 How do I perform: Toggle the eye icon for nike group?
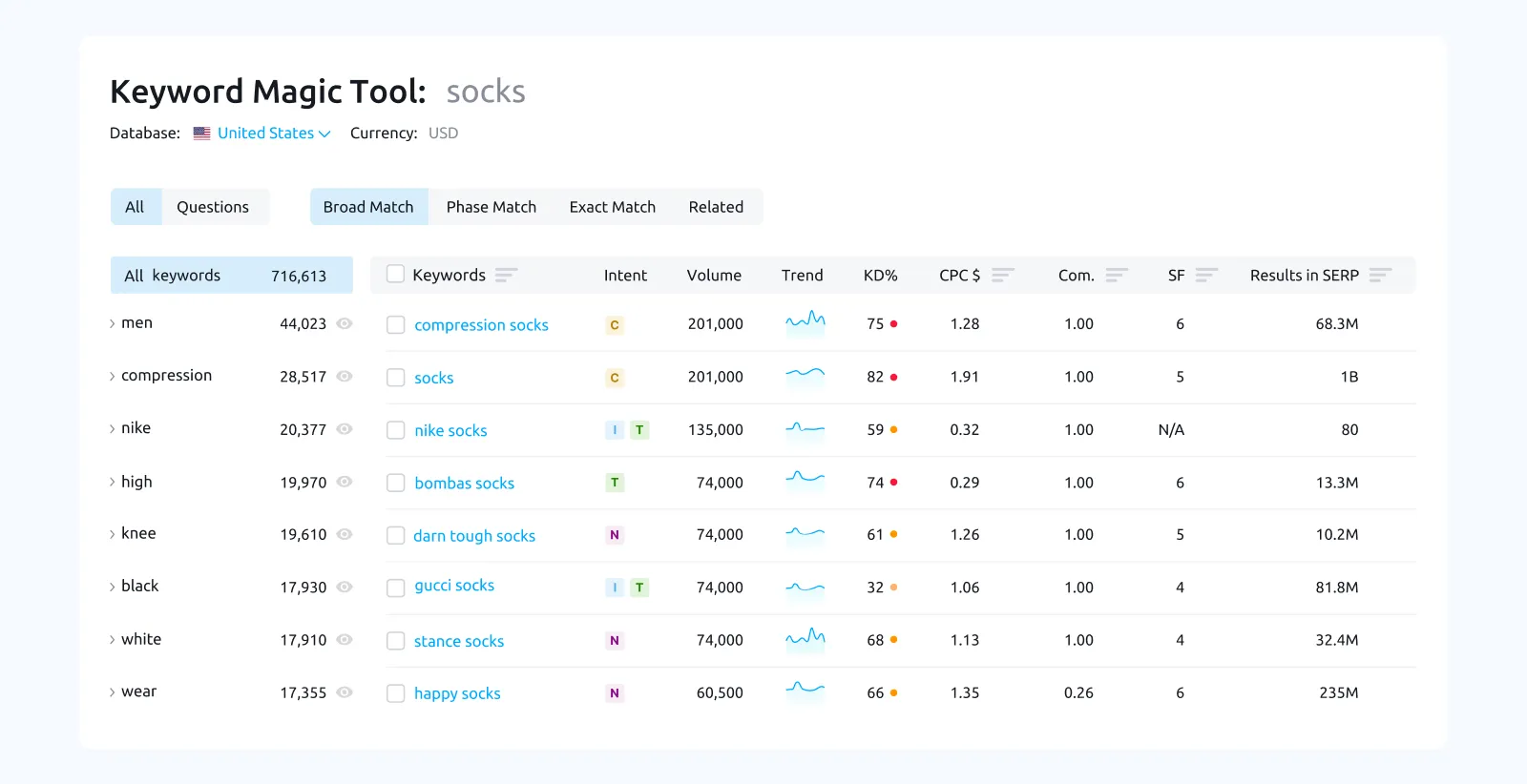coord(345,429)
